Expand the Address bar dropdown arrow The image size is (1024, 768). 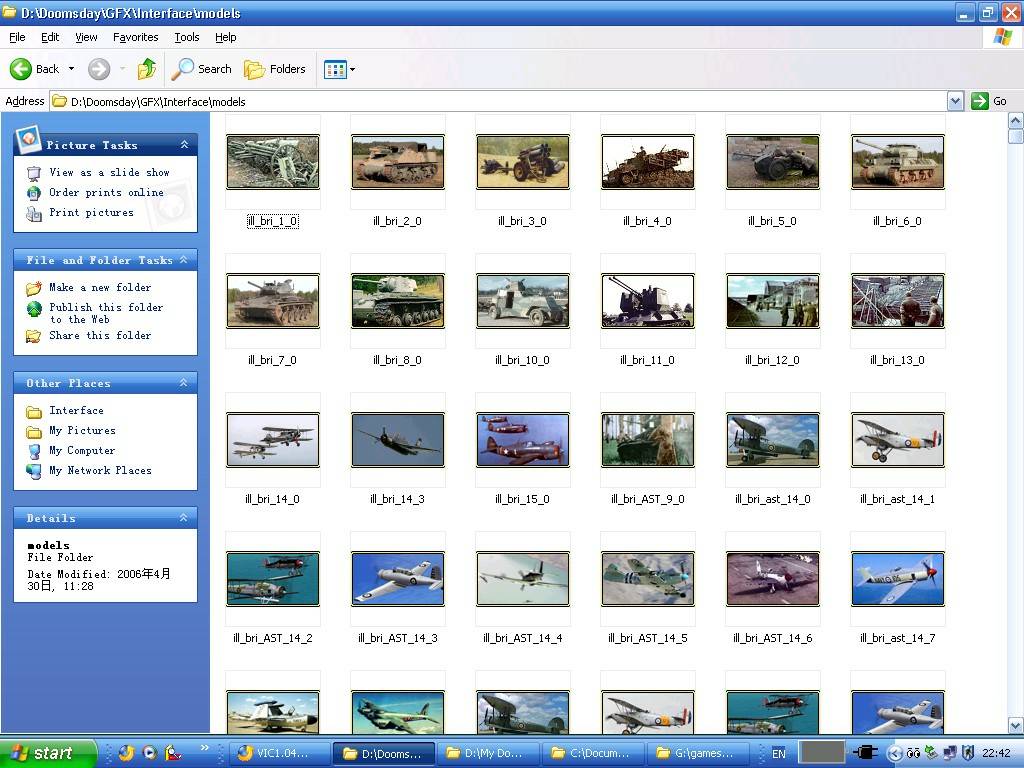click(955, 101)
